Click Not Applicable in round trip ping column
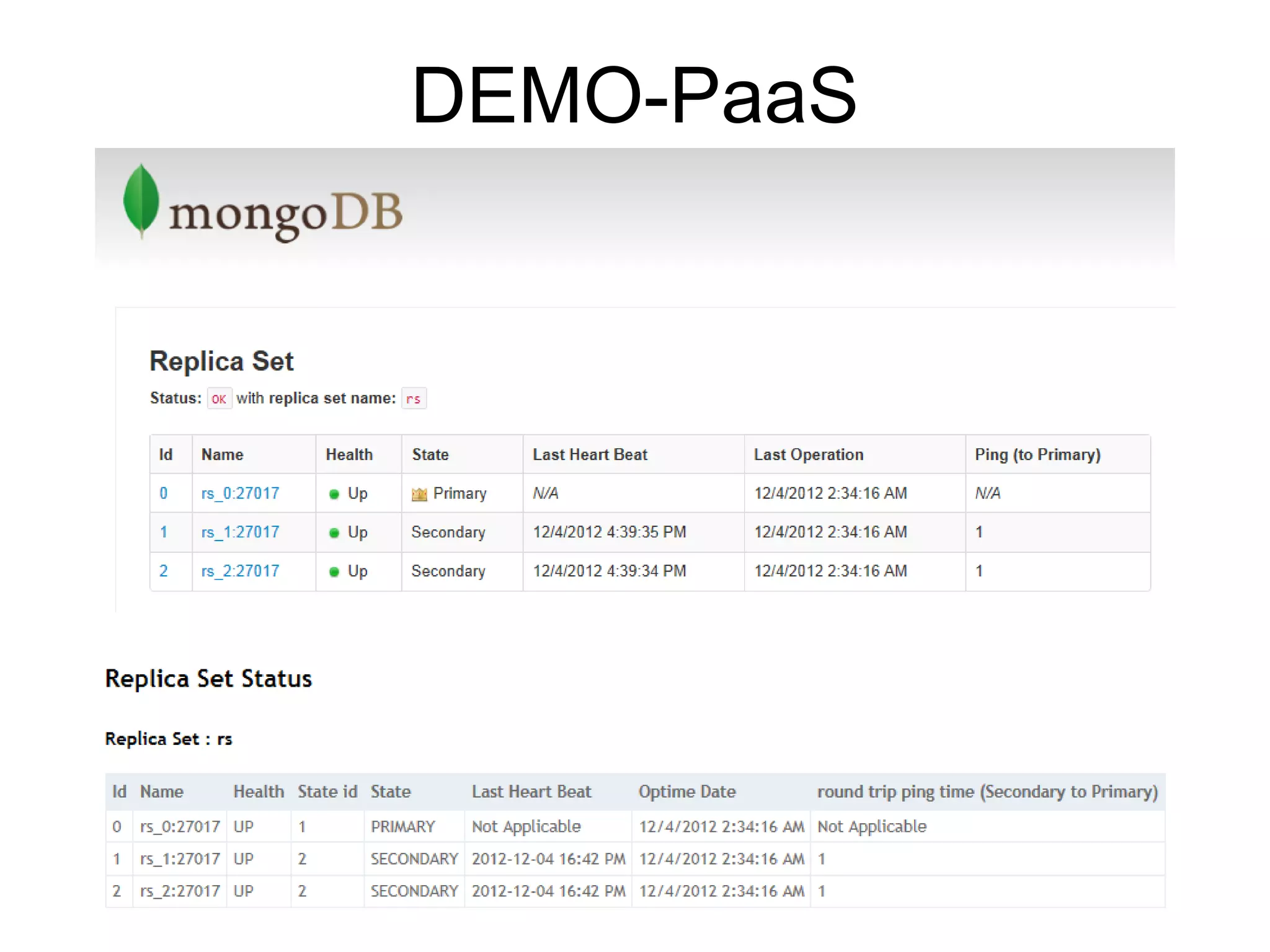 (x=872, y=827)
